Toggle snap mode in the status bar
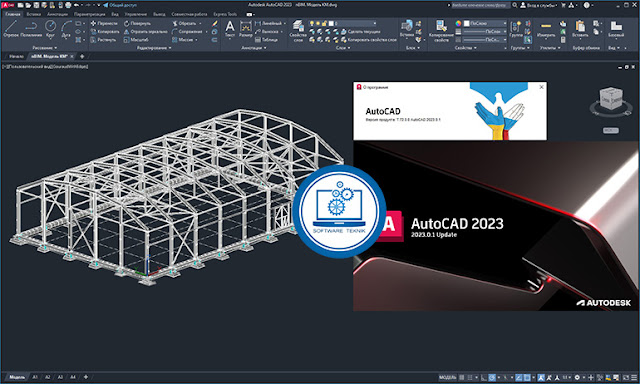640x384 pixels. coord(470,377)
